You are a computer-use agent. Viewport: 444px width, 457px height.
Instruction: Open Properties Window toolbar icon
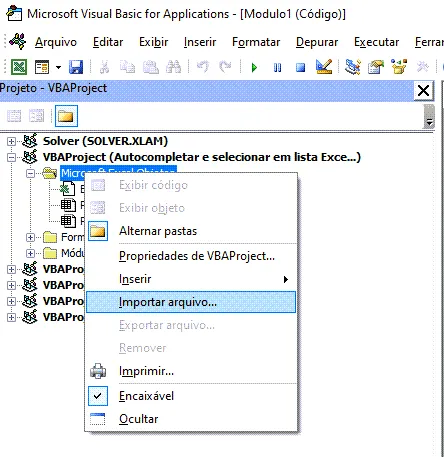[376, 67]
